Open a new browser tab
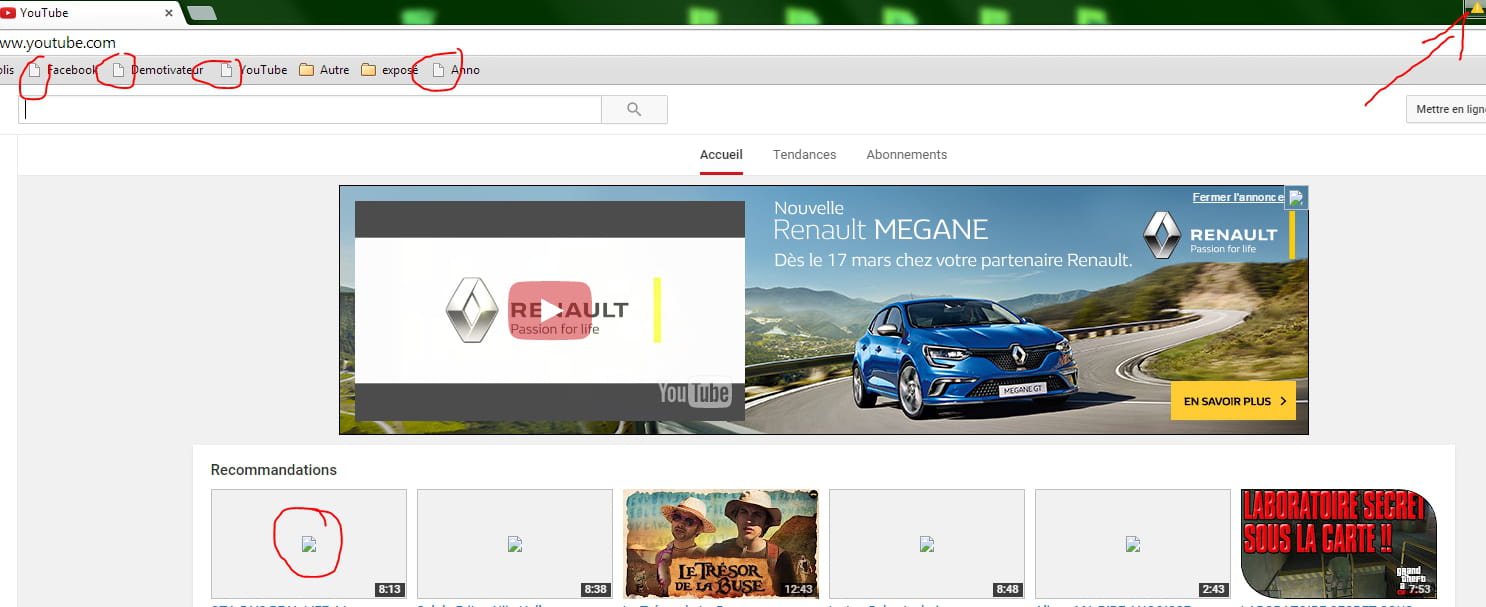 click(201, 13)
